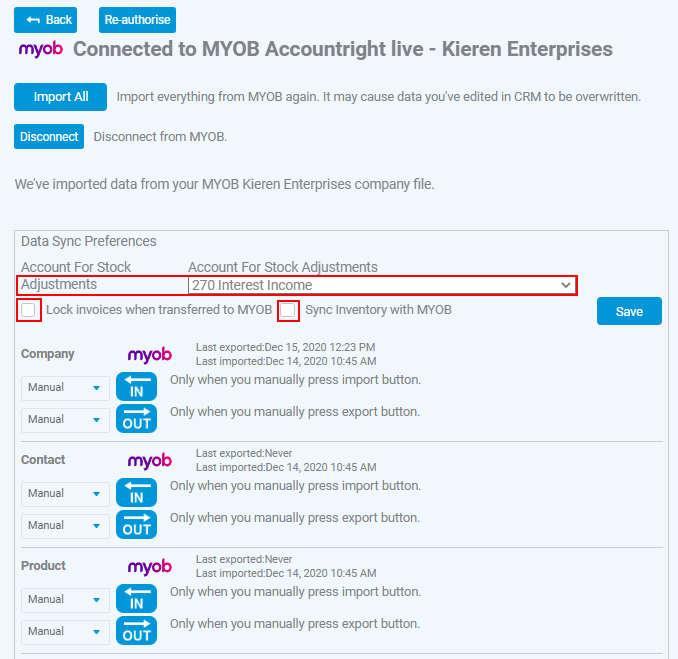The height and width of the screenshot is (659, 678).
Task: Disconnect from MYOB
Action: pyautogui.click(x=49, y=137)
